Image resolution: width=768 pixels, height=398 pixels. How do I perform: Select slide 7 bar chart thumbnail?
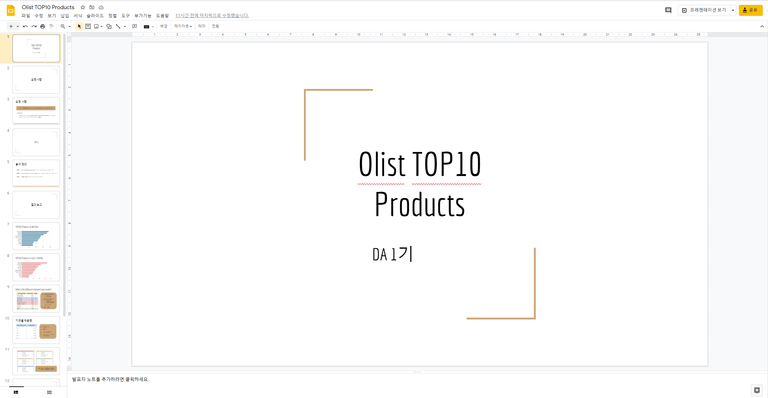tap(36, 236)
